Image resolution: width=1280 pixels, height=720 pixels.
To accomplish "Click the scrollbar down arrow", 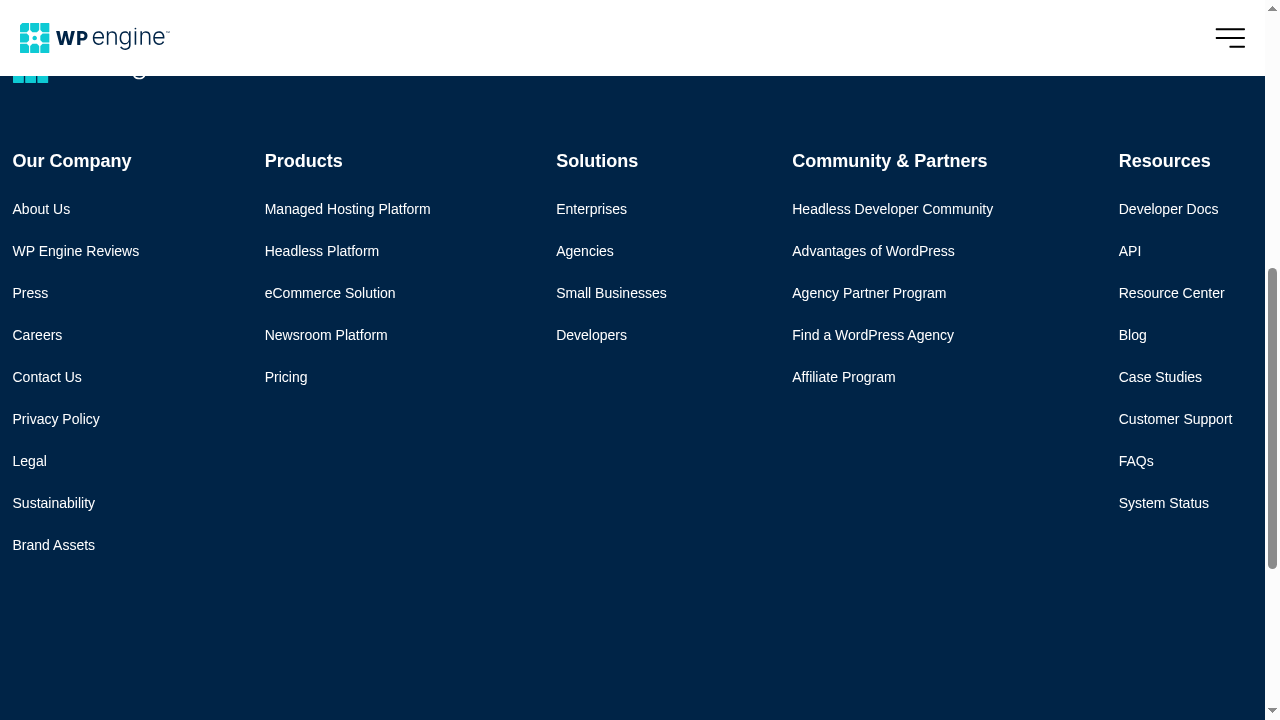I will tap(1272, 711).
